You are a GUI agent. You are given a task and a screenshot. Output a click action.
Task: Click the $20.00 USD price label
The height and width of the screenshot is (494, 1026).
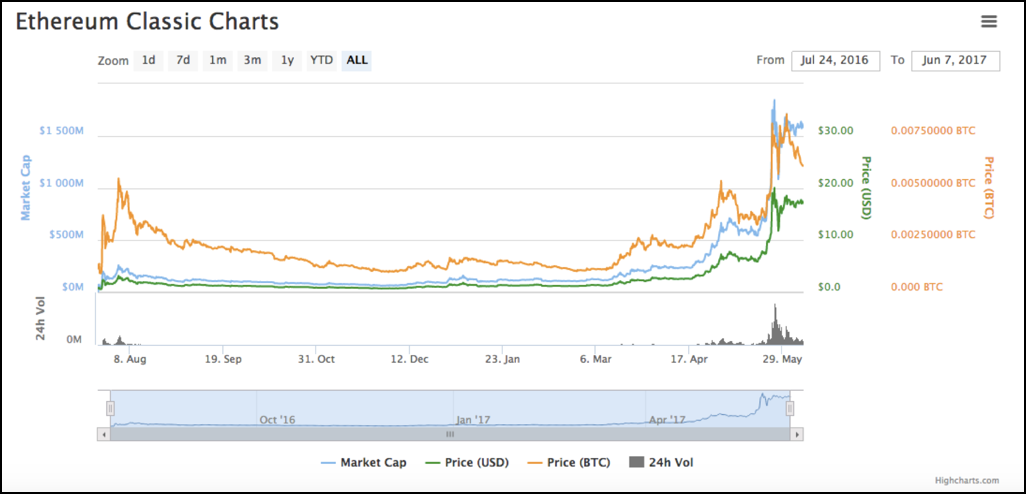(x=836, y=183)
